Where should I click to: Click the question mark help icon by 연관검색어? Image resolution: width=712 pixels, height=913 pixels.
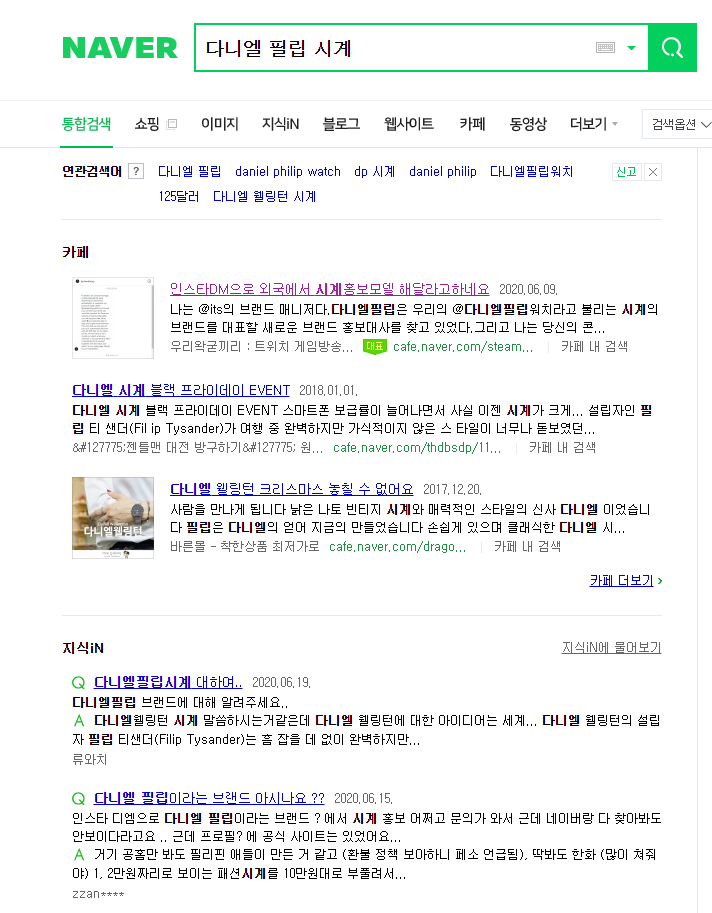tap(136, 171)
